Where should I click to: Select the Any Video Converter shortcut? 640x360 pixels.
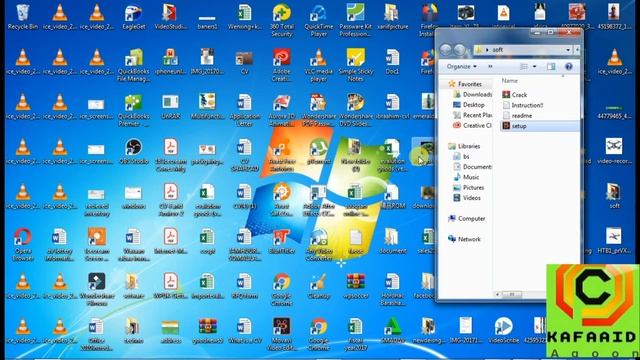[x=318, y=245]
